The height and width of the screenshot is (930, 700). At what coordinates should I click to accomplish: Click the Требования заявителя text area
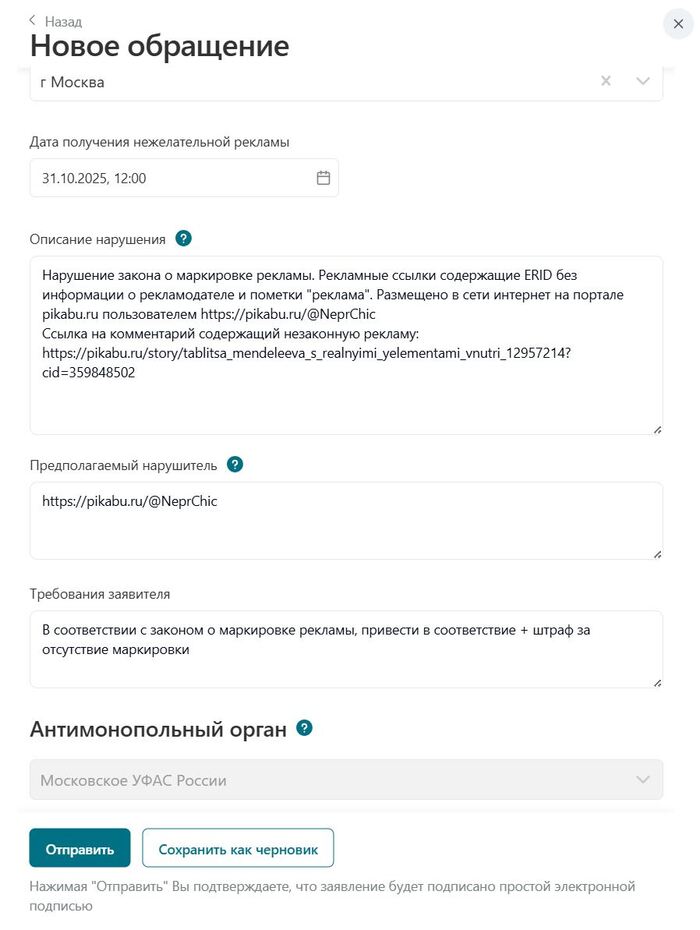345,660
